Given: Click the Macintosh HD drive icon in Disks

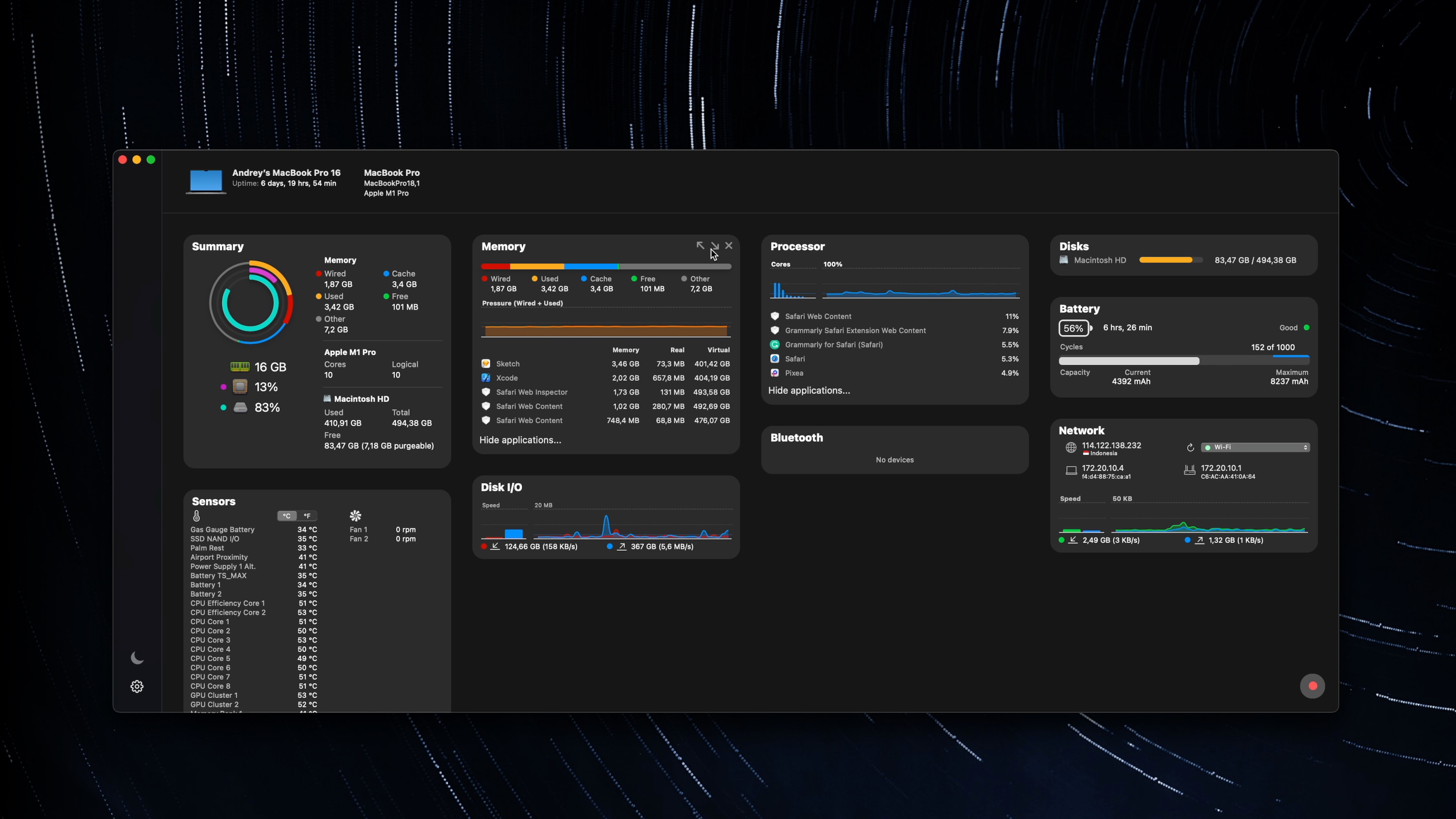Looking at the screenshot, I should click(1064, 260).
